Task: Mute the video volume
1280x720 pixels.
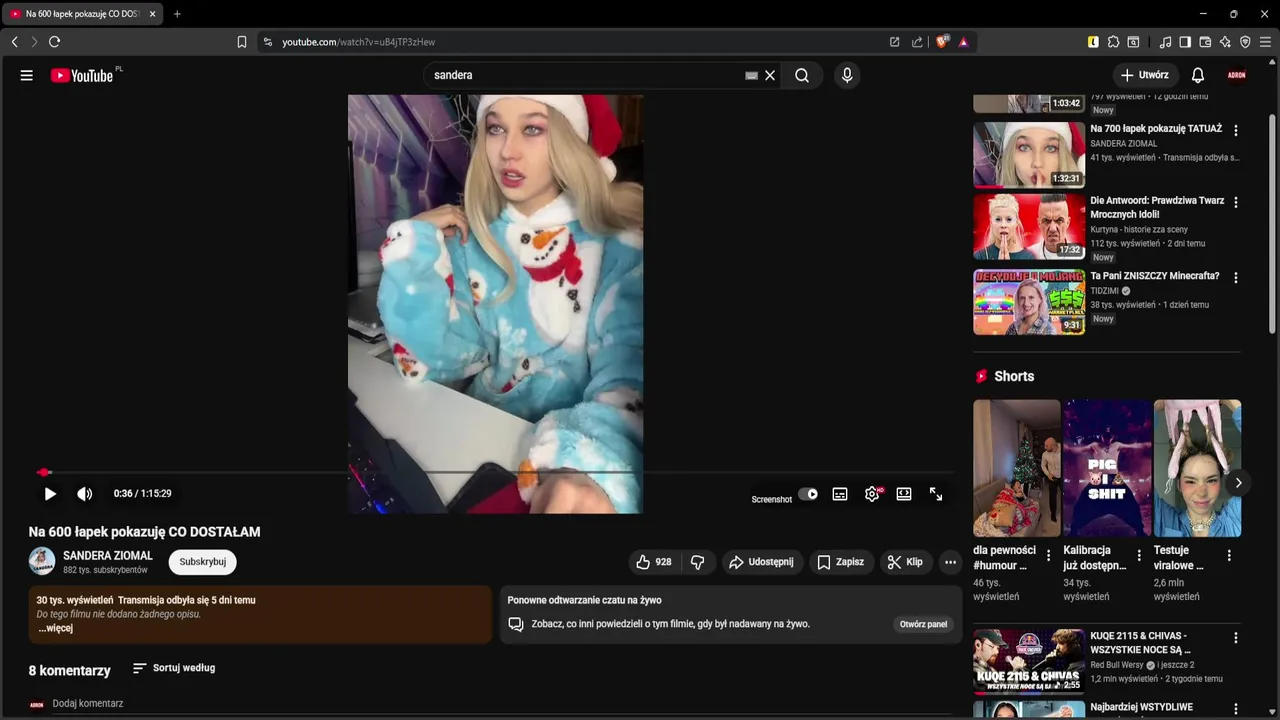Action: coord(85,493)
